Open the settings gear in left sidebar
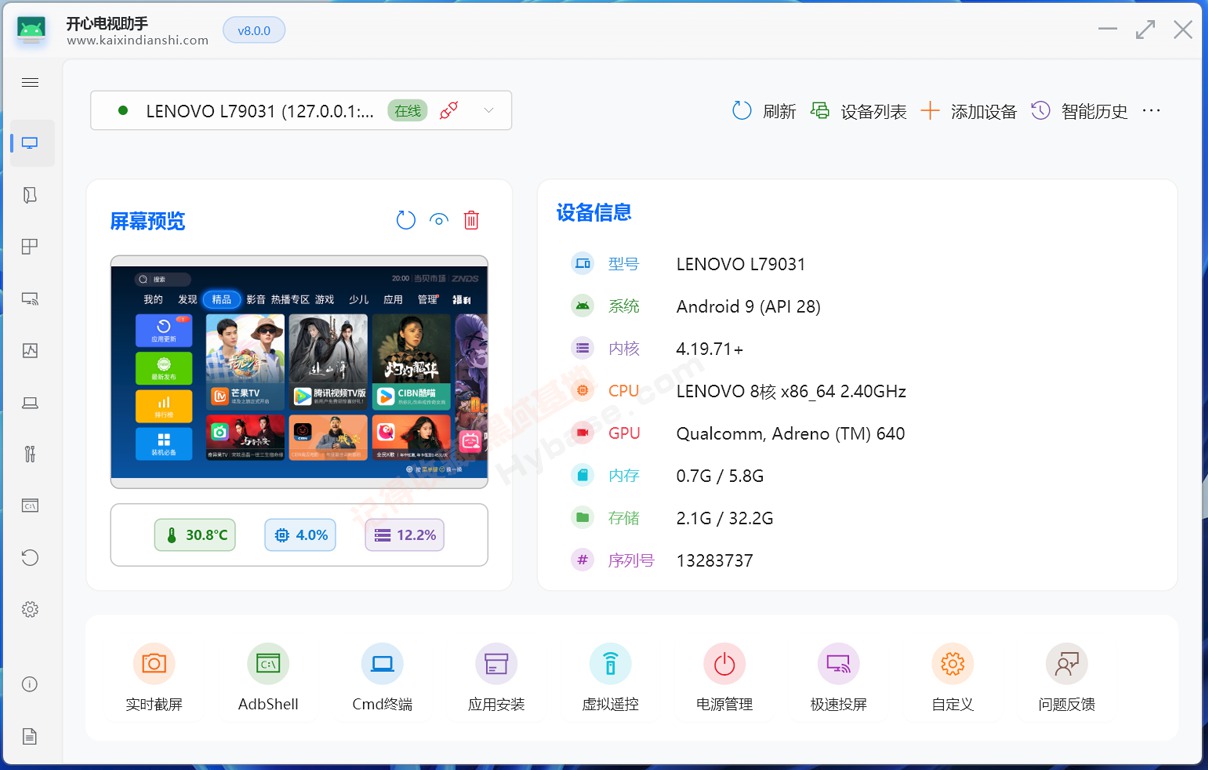 click(30, 609)
